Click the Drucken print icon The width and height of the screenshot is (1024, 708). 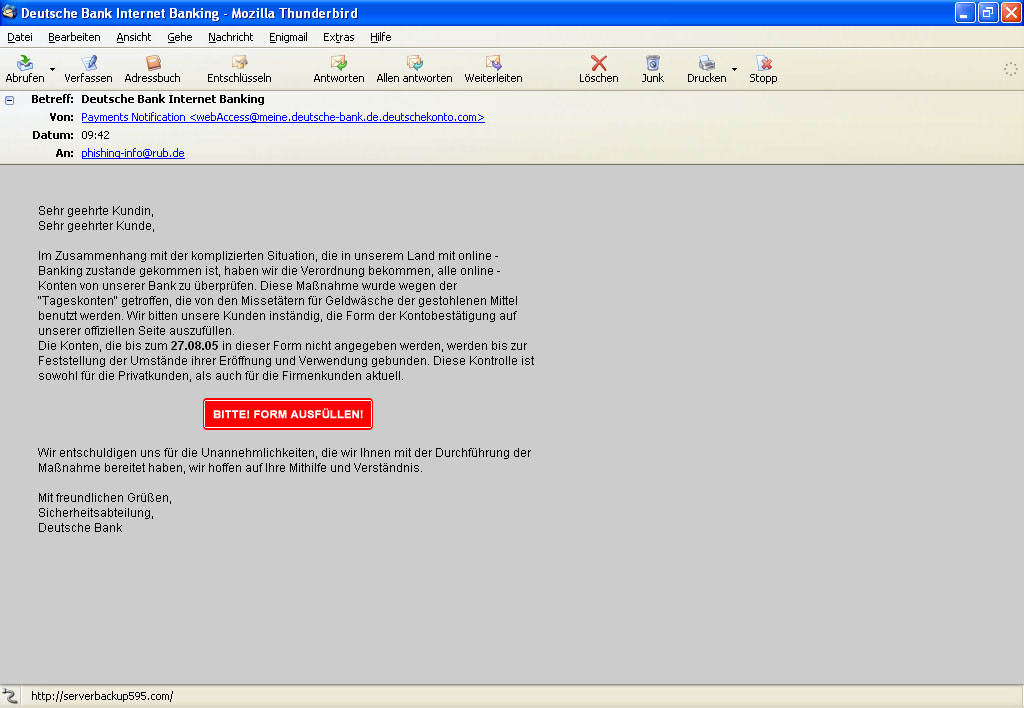point(707,63)
